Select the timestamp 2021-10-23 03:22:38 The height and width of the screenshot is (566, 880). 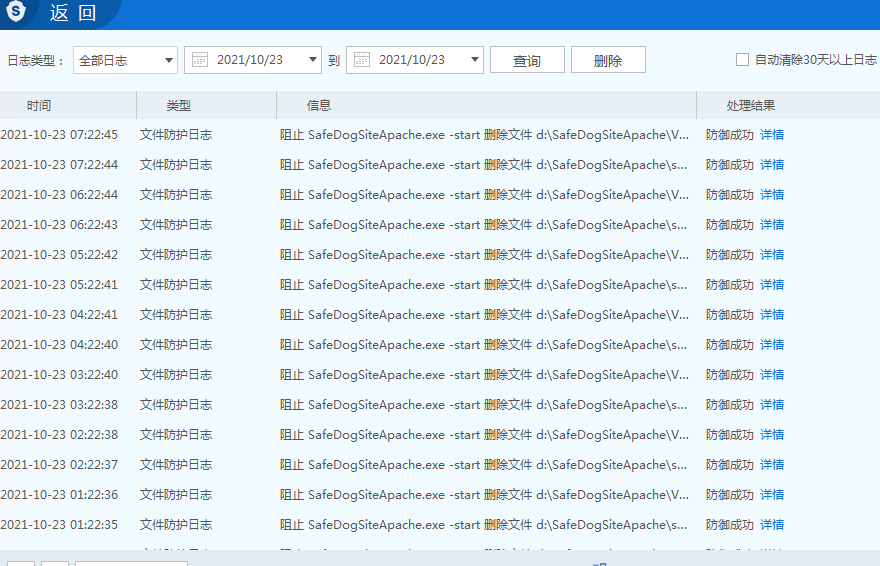[59, 405]
